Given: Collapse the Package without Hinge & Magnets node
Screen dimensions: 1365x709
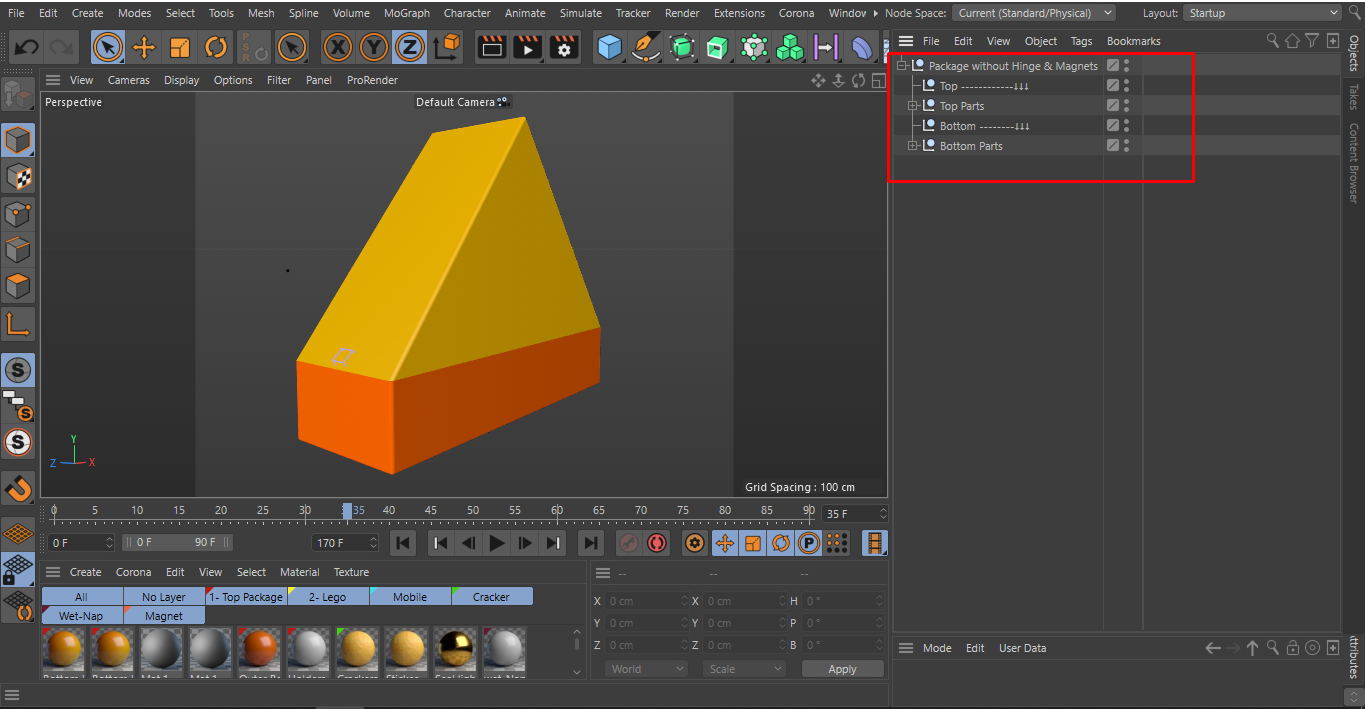Looking at the screenshot, I should (x=902, y=66).
